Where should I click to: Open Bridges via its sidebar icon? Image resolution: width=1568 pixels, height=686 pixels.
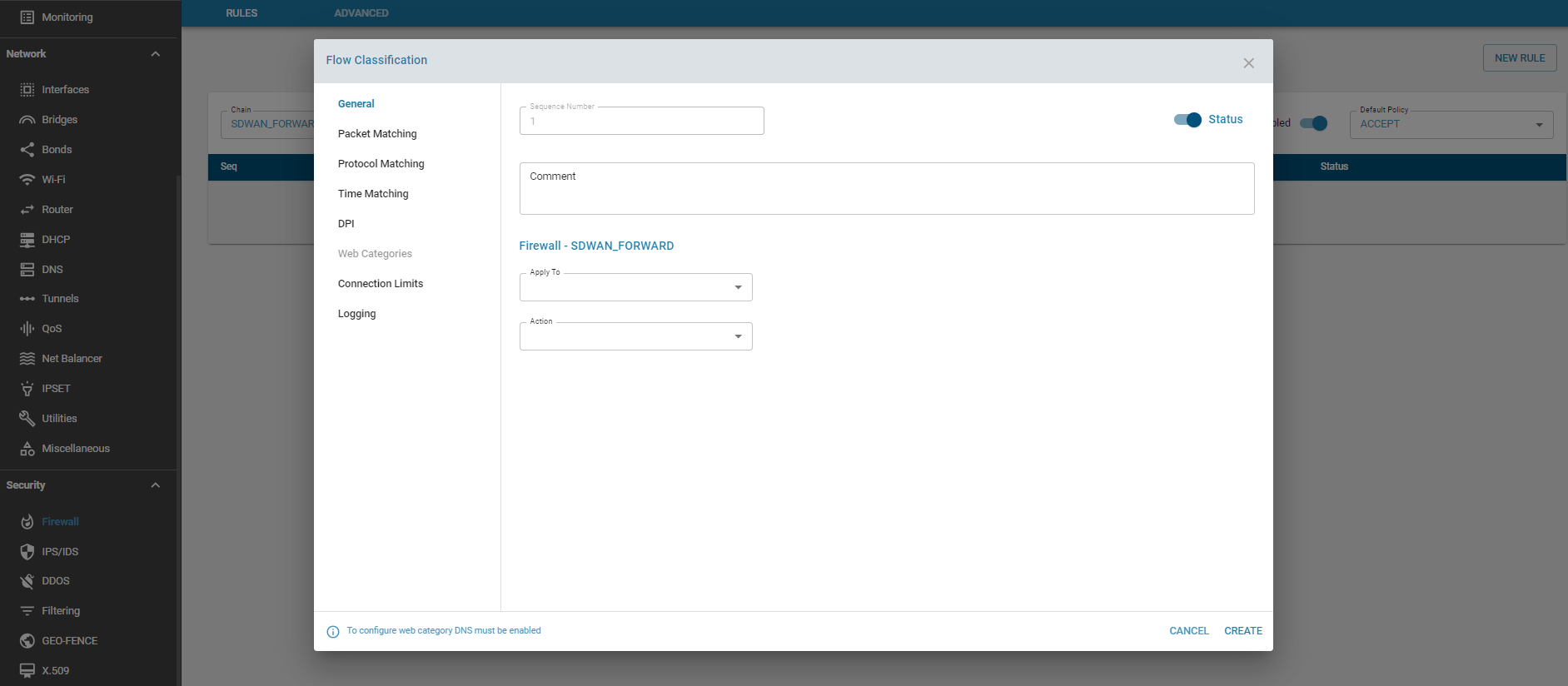click(27, 120)
